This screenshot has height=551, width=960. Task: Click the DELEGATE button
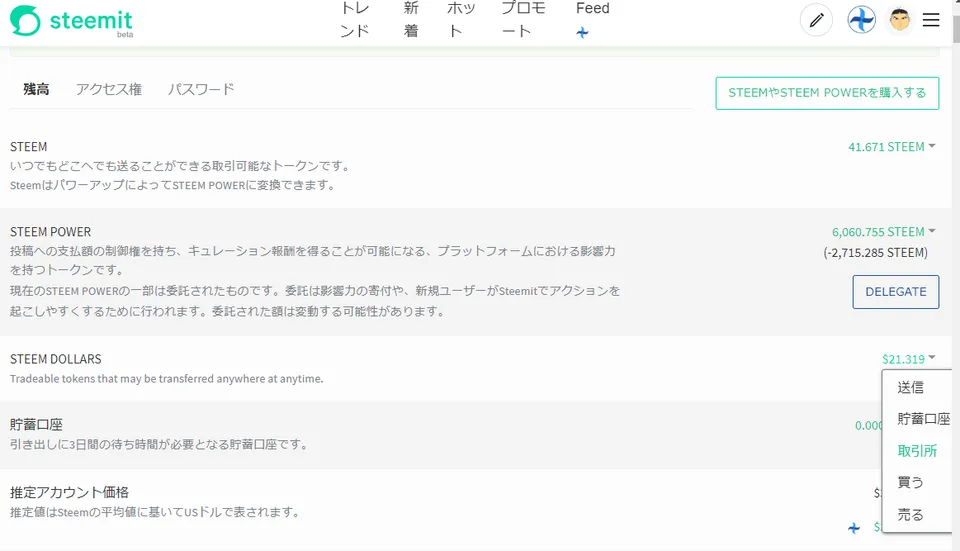point(896,292)
